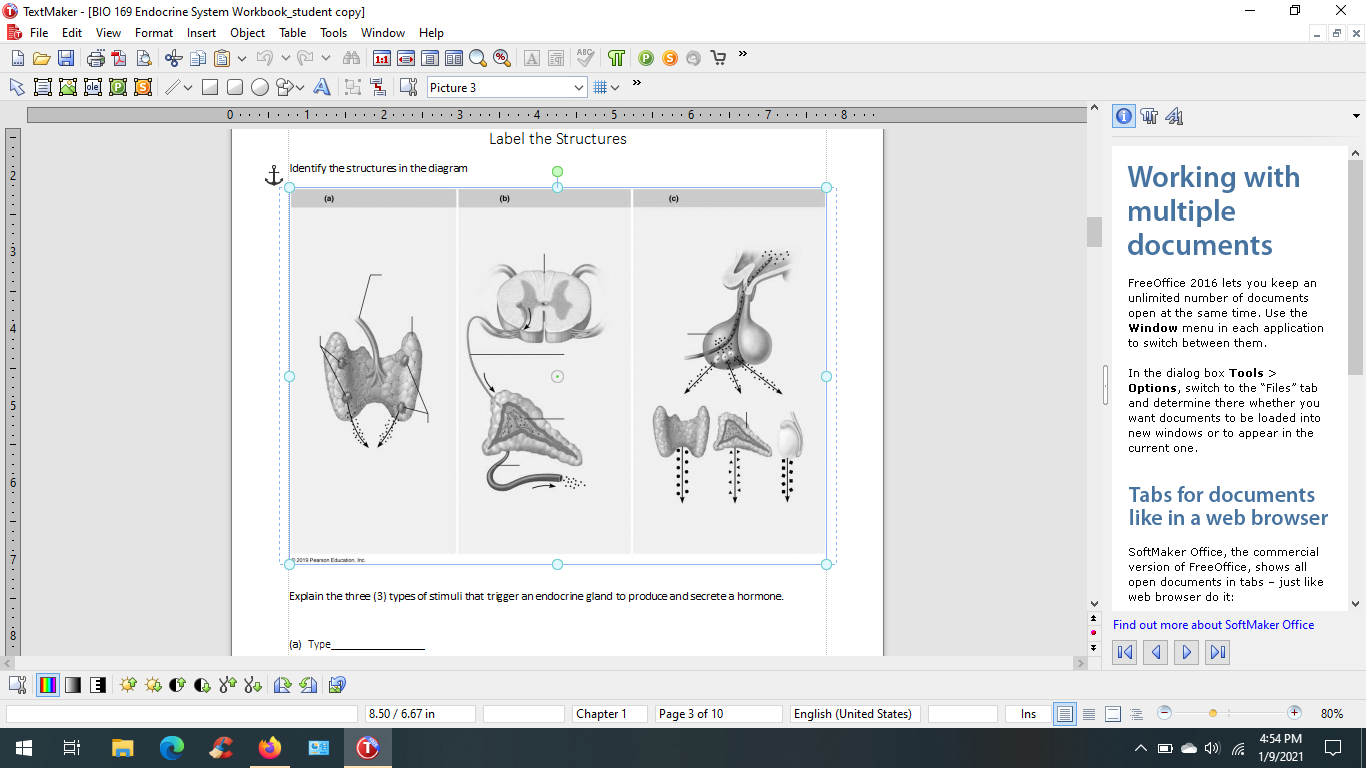Image resolution: width=1366 pixels, height=768 pixels.
Task: Select the Insert text art tool
Action: click(322, 87)
